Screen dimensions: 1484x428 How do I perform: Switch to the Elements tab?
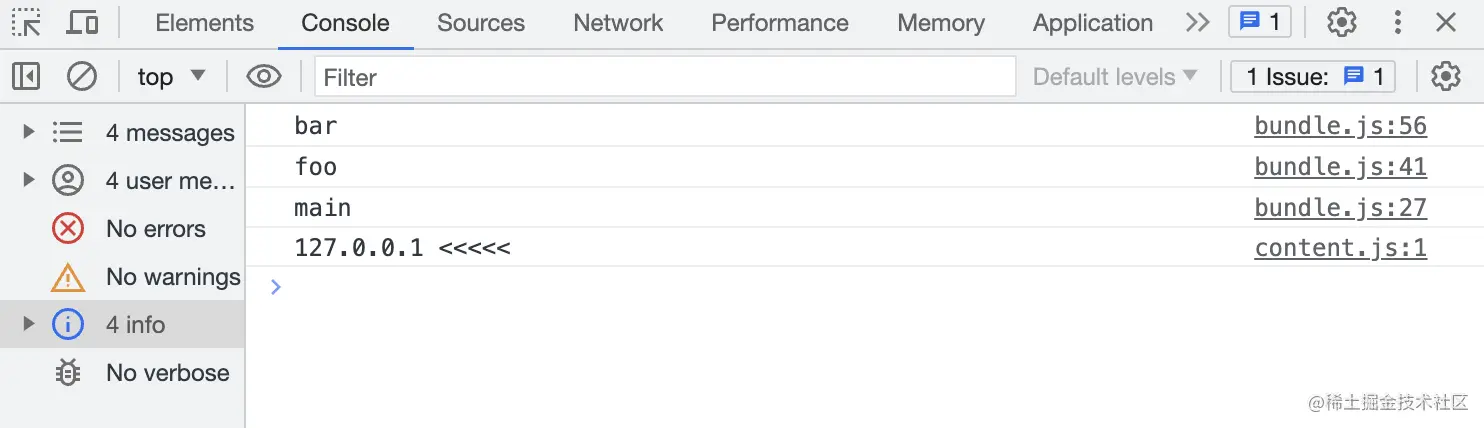[x=205, y=22]
